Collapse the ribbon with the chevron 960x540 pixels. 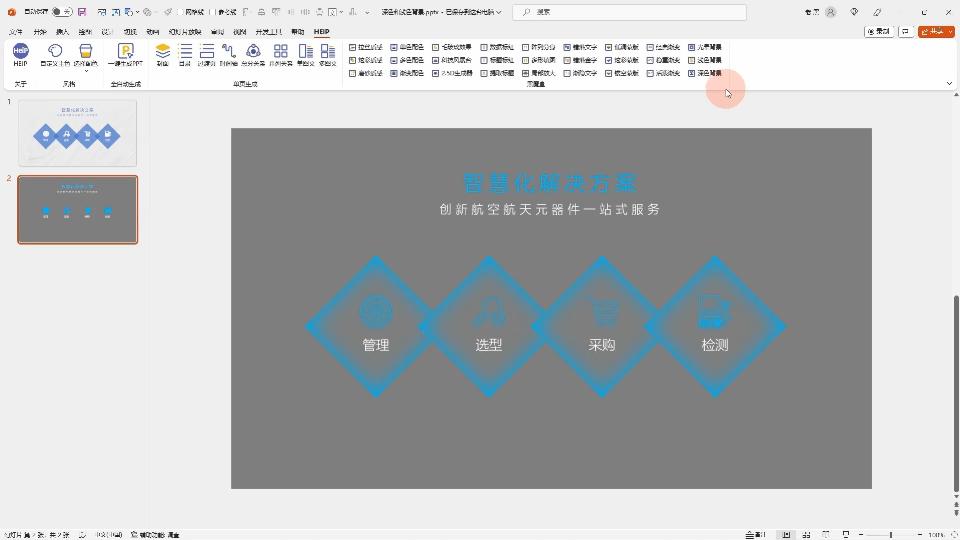[949, 83]
